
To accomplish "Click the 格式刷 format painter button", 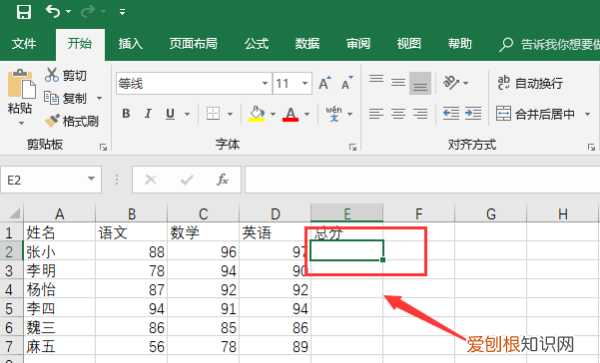I will 72,121.
